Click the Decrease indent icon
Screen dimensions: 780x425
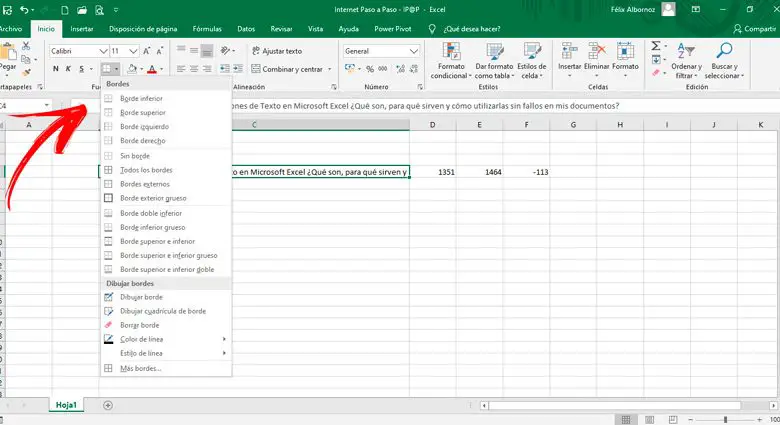click(x=225, y=69)
